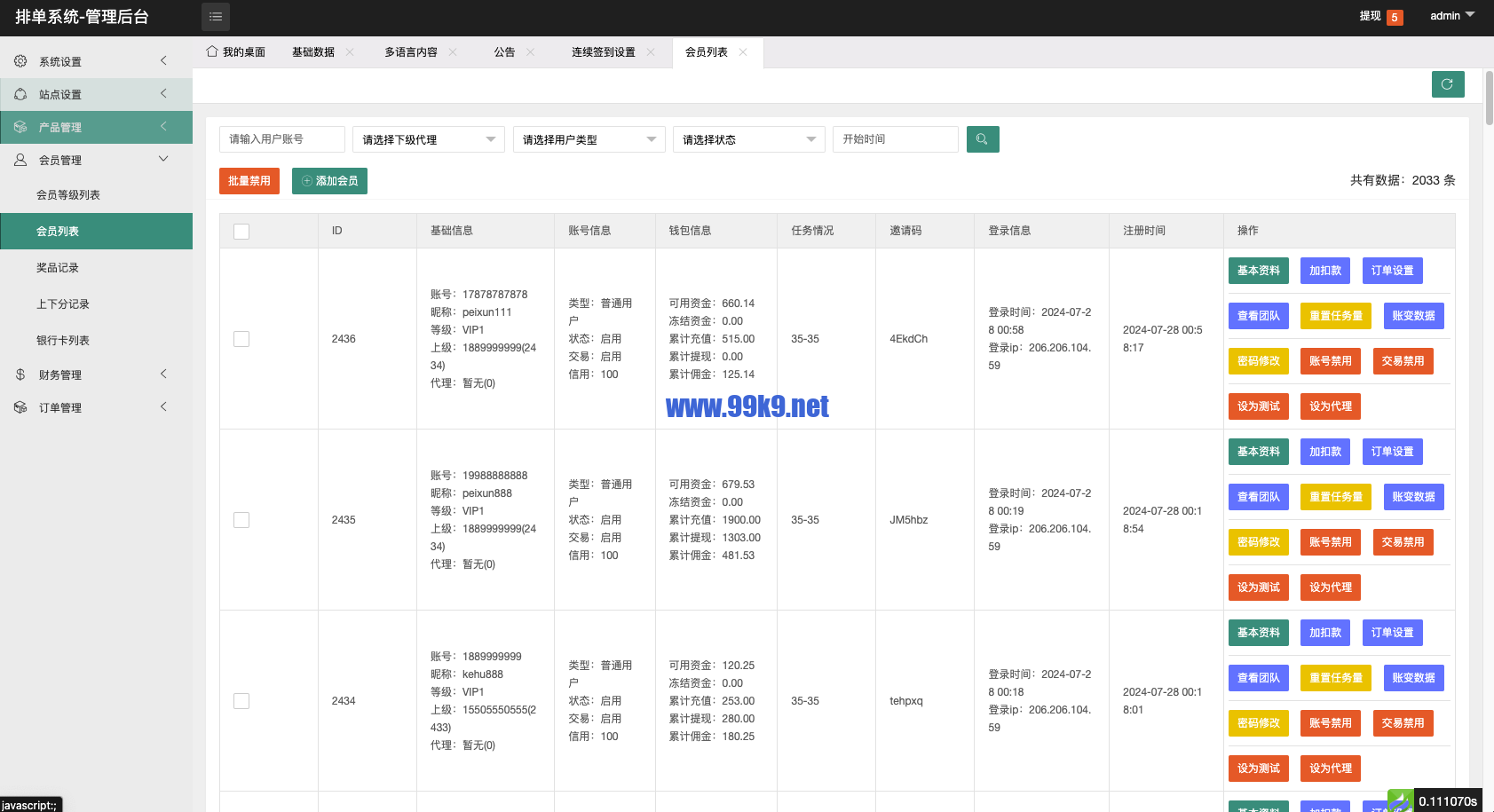The width and height of the screenshot is (1494, 812).
Task: Collapse the 会员管理 sidebar menu
Action: point(96,160)
